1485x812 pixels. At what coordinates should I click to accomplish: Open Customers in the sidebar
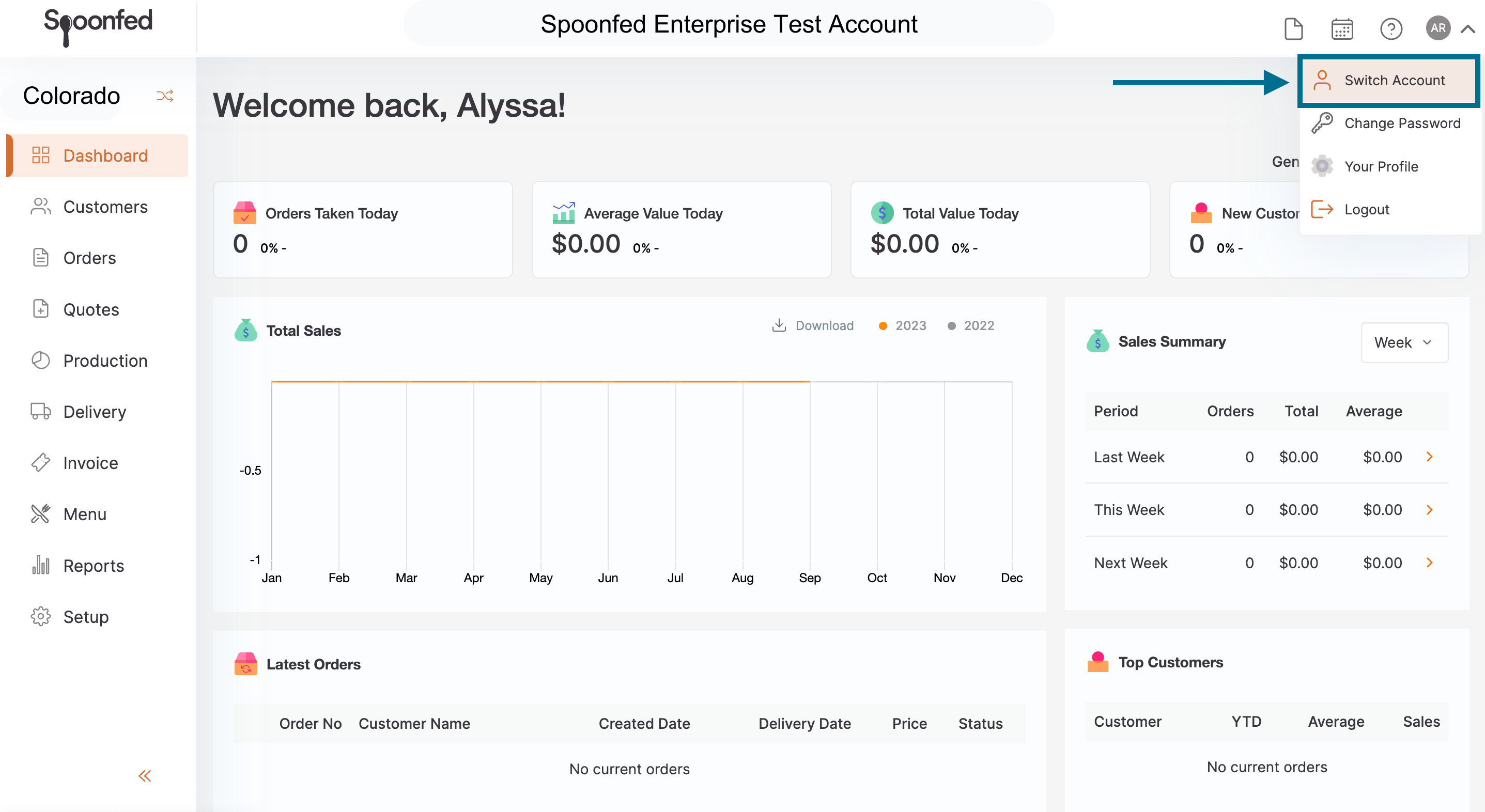coord(97,207)
